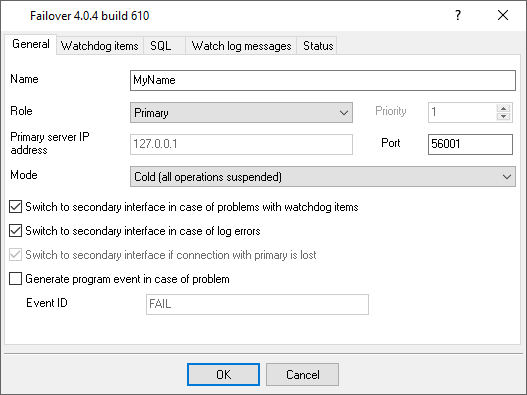527x395 pixels.
Task: Expand the Role dropdown
Action: (x=241, y=113)
